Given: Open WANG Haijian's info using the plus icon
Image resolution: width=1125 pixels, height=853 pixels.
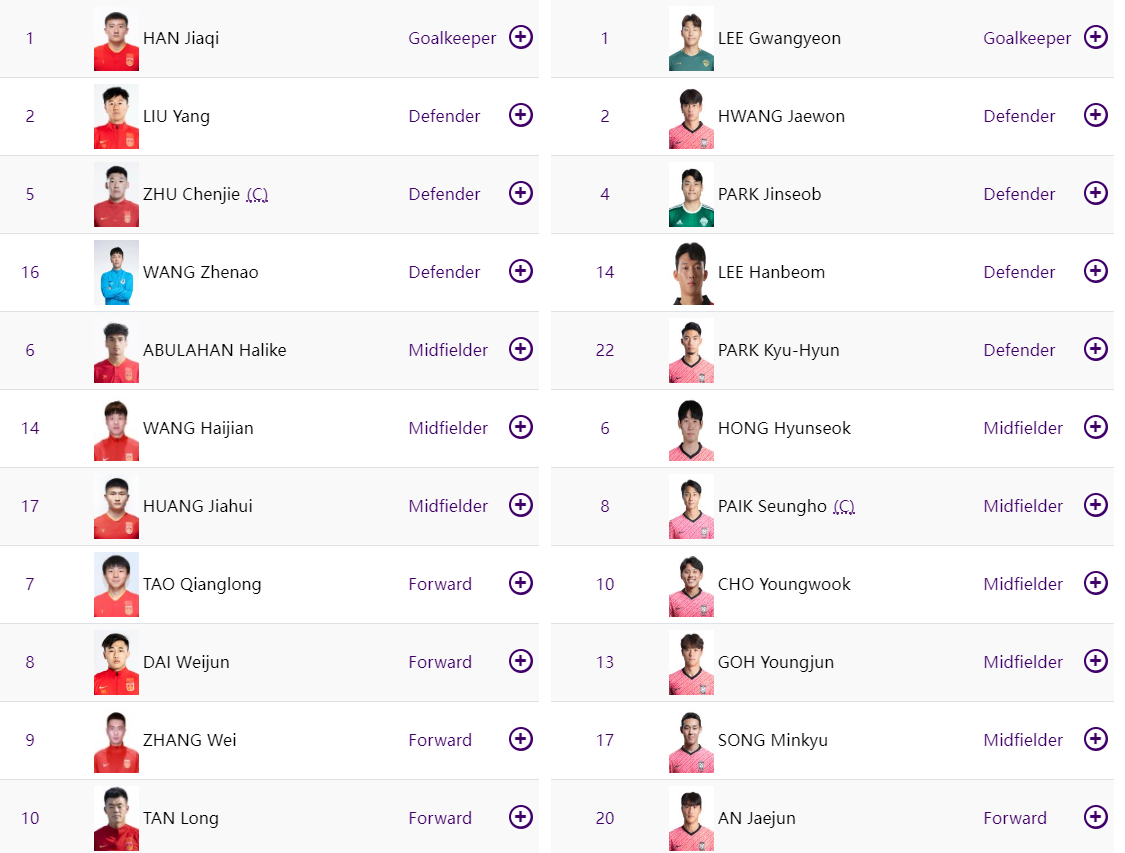Looking at the screenshot, I should coord(520,427).
